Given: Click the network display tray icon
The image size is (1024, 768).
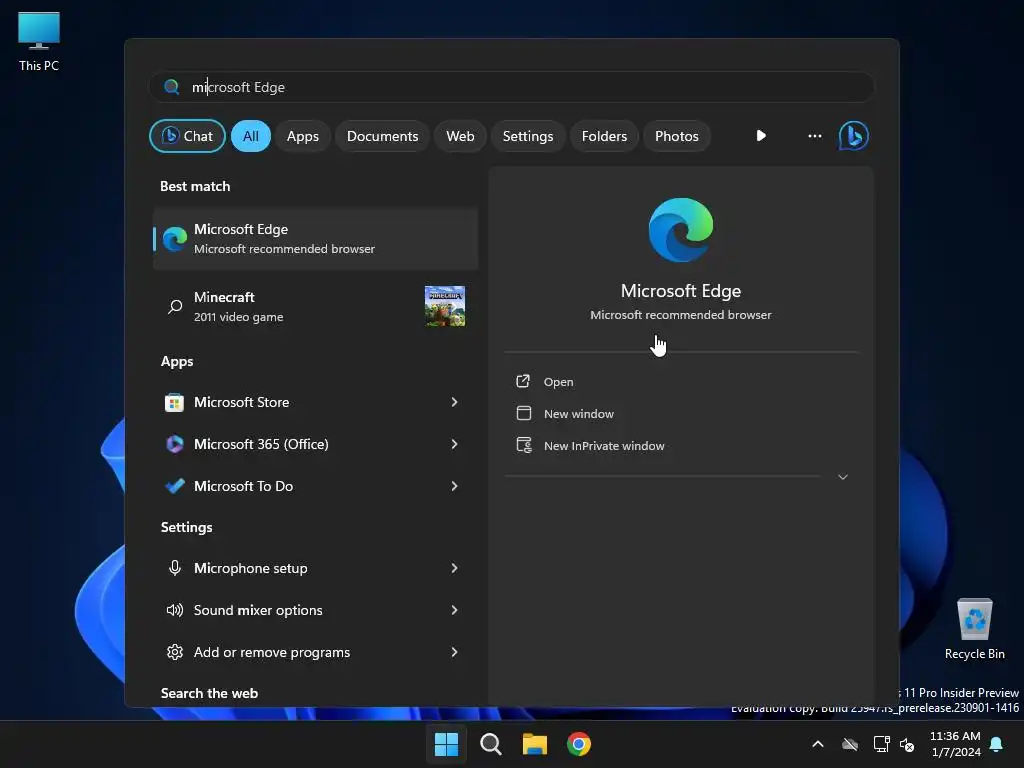Looking at the screenshot, I should coord(882,744).
